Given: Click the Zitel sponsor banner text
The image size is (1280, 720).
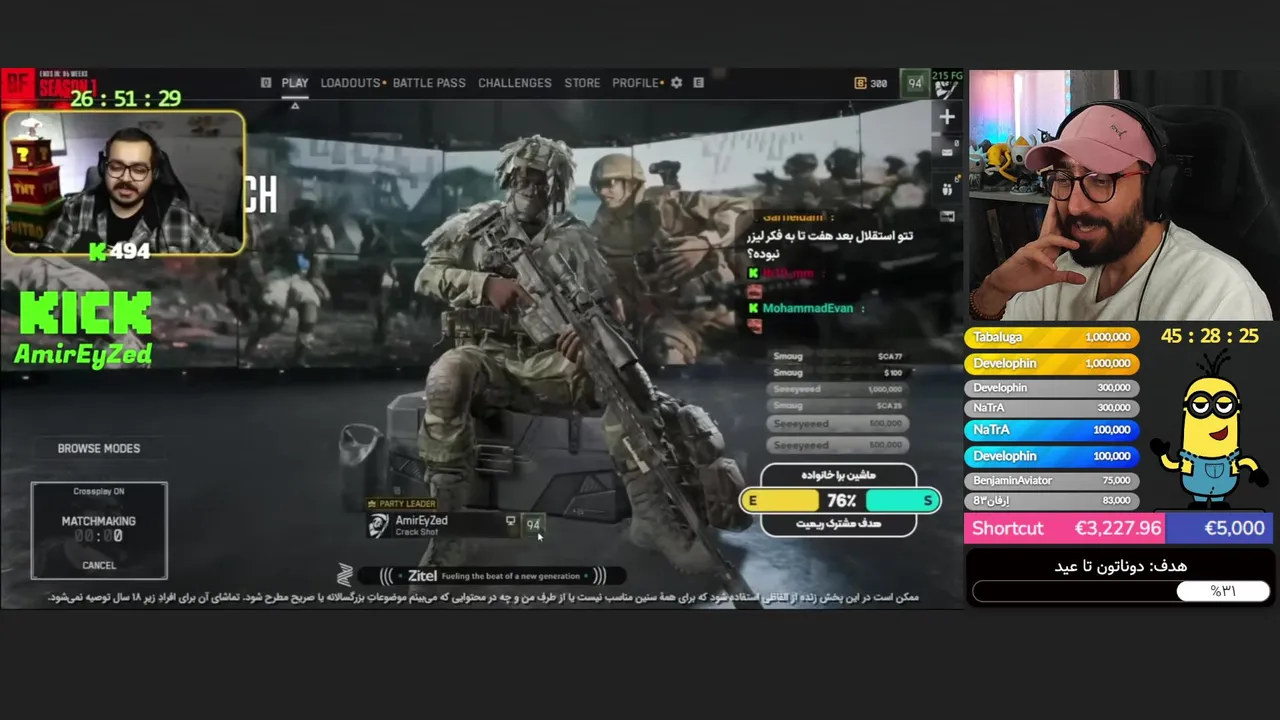Looking at the screenshot, I should pyautogui.click(x=494, y=575).
